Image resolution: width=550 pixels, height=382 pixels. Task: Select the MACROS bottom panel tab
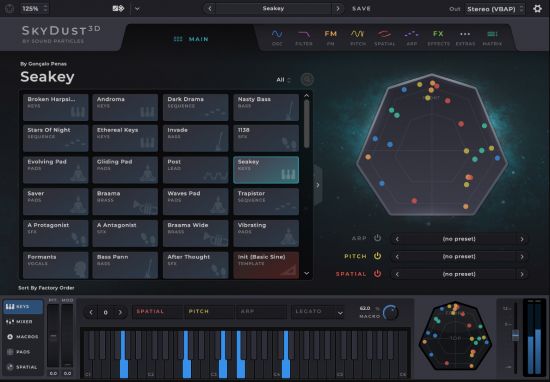point(23,337)
